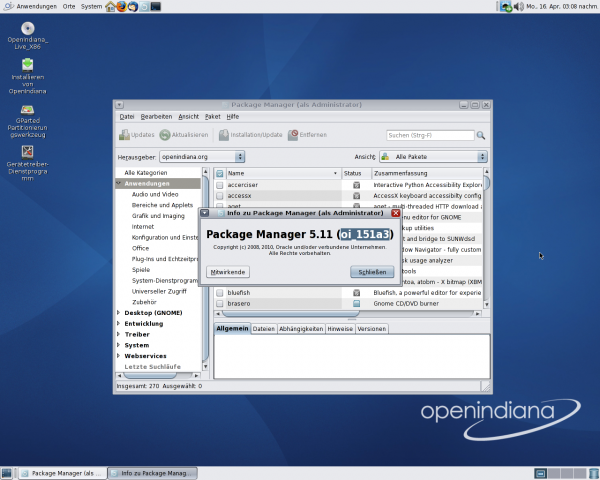Click the Mitwirkende button

tap(228, 272)
